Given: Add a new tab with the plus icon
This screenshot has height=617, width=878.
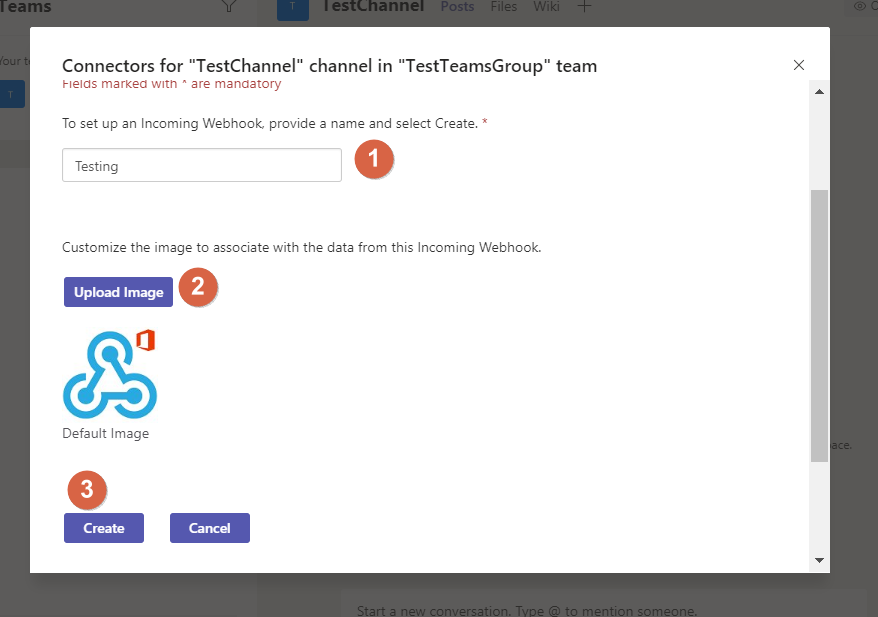Looking at the screenshot, I should pos(584,7).
